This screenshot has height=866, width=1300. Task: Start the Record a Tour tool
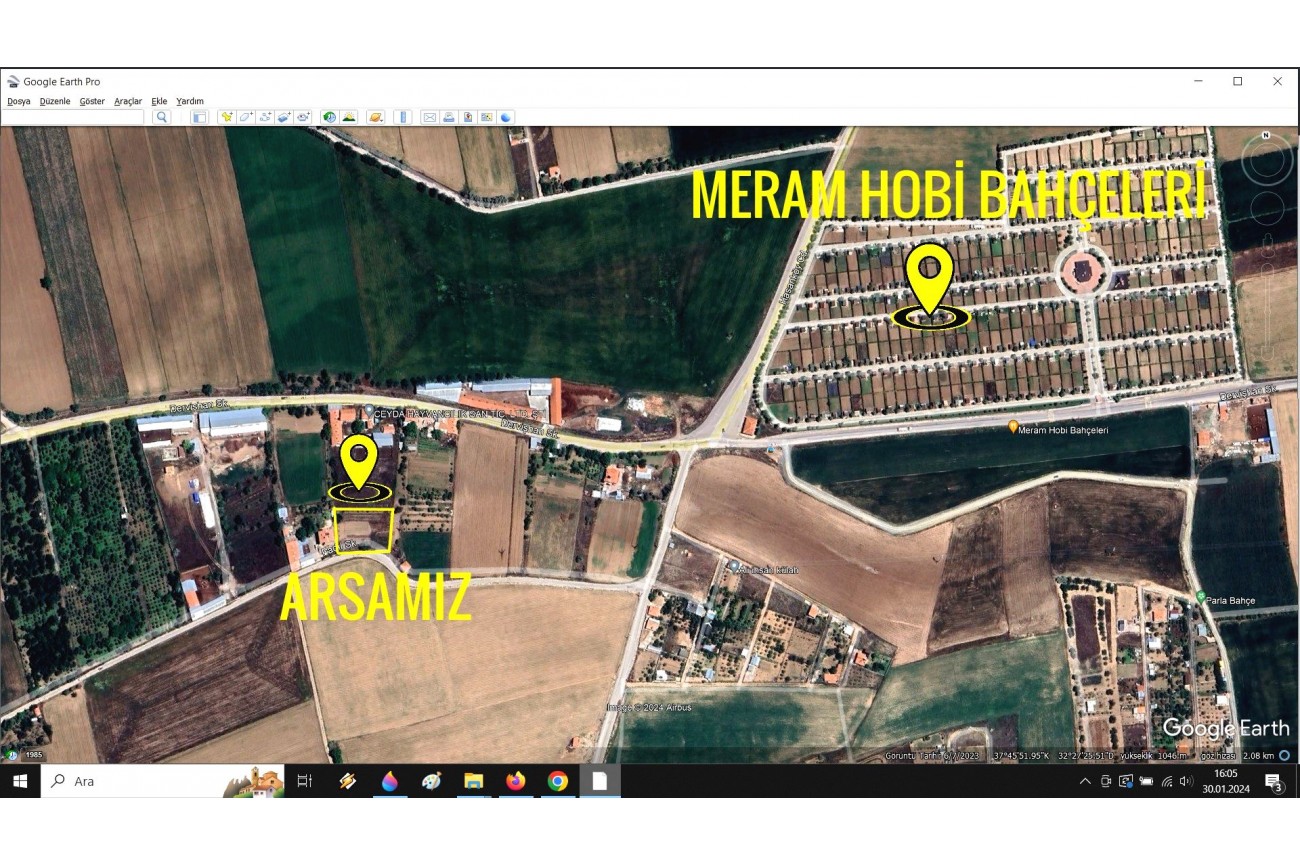(x=303, y=117)
